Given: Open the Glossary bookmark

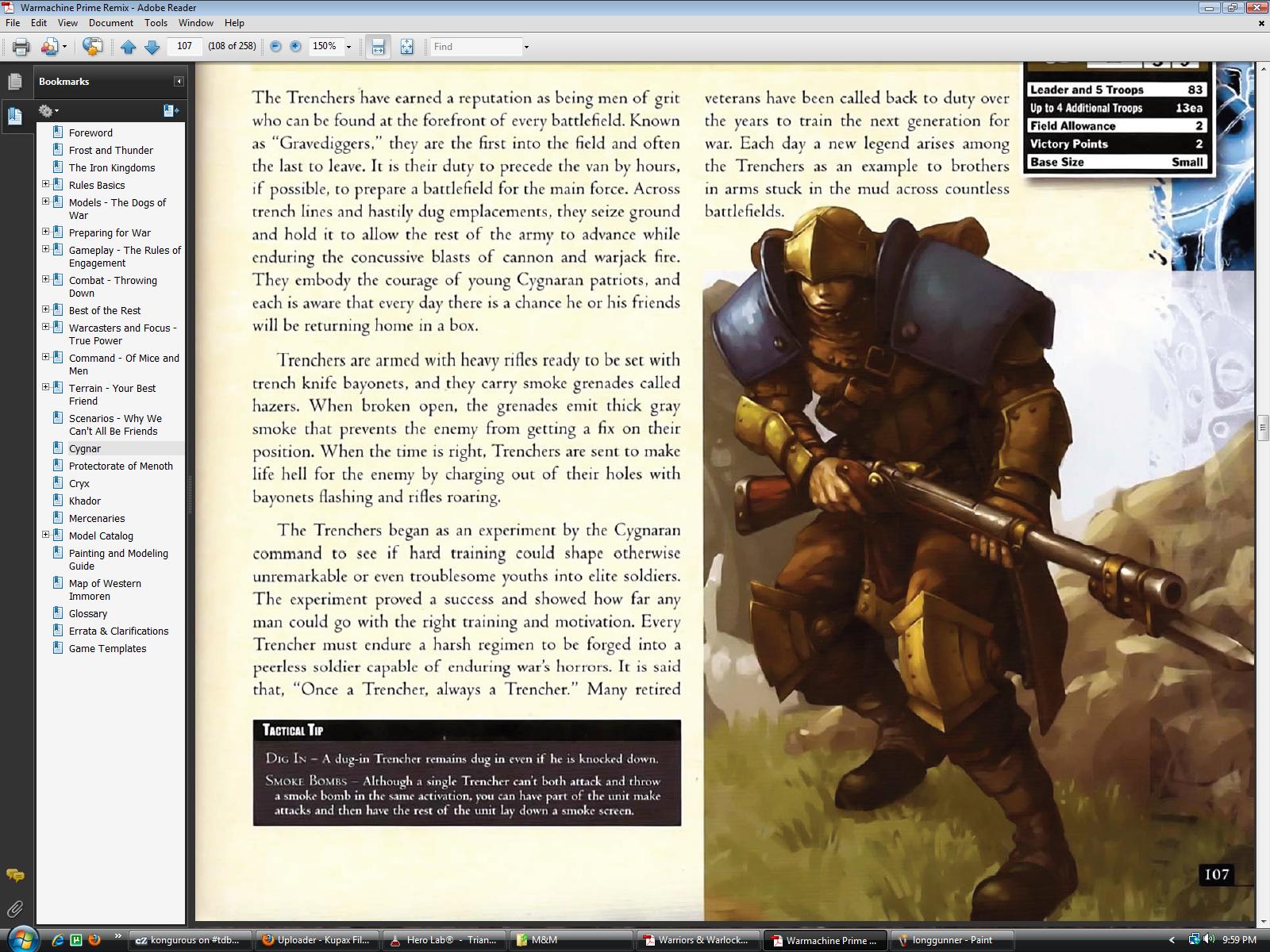Looking at the screenshot, I should tap(88, 614).
